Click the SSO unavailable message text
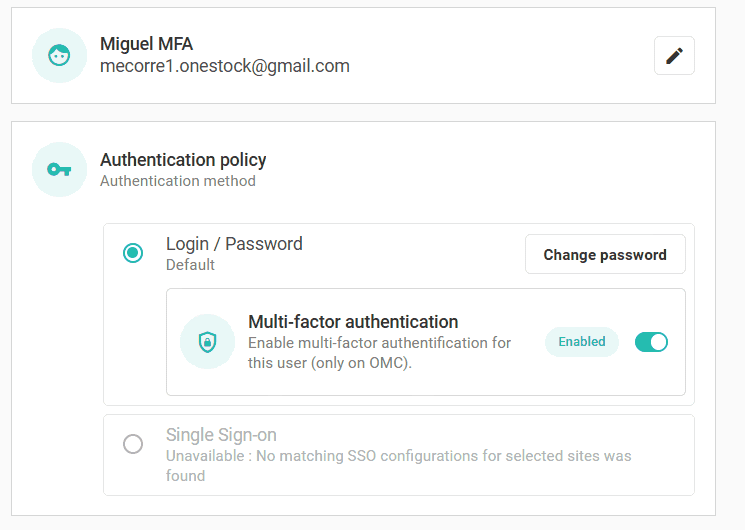Image resolution: width=745 pixels, height=530 pixels. (398, 465)
